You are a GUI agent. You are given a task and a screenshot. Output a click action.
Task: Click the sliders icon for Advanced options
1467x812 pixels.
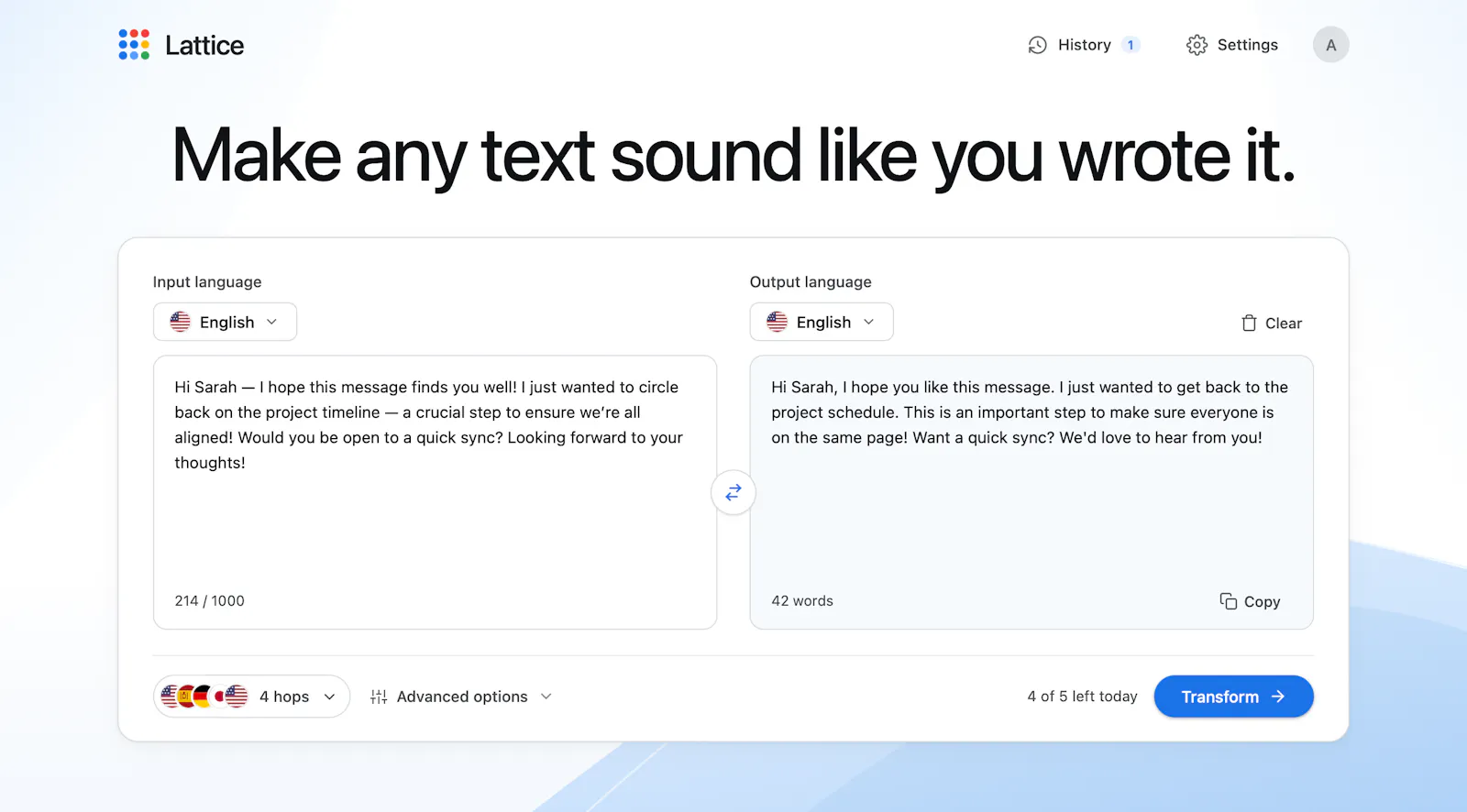pyautogui.click(x=379, y=697)
